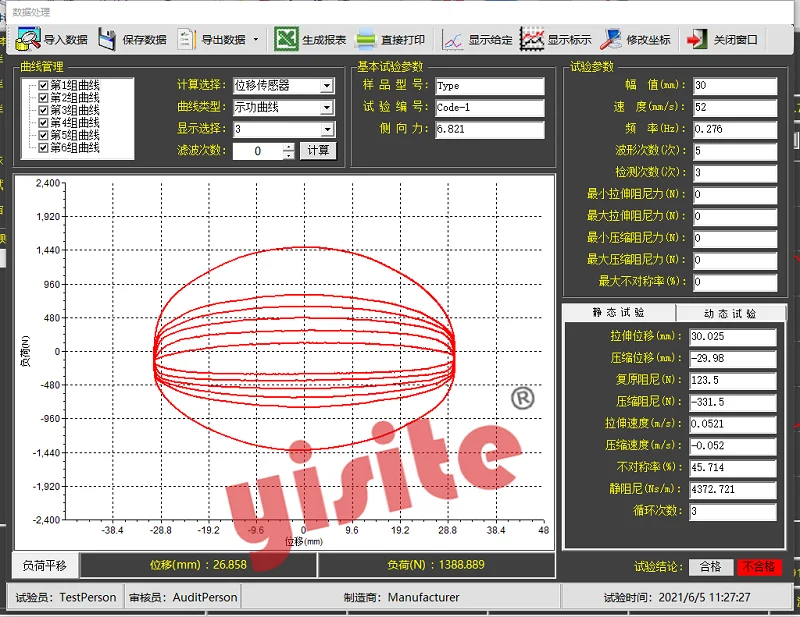Image resolution: width=800 pixels, height=617 pixels.
Task: Click the 试验时间 2021/6/5 status entry
Action: pos(677,598)
